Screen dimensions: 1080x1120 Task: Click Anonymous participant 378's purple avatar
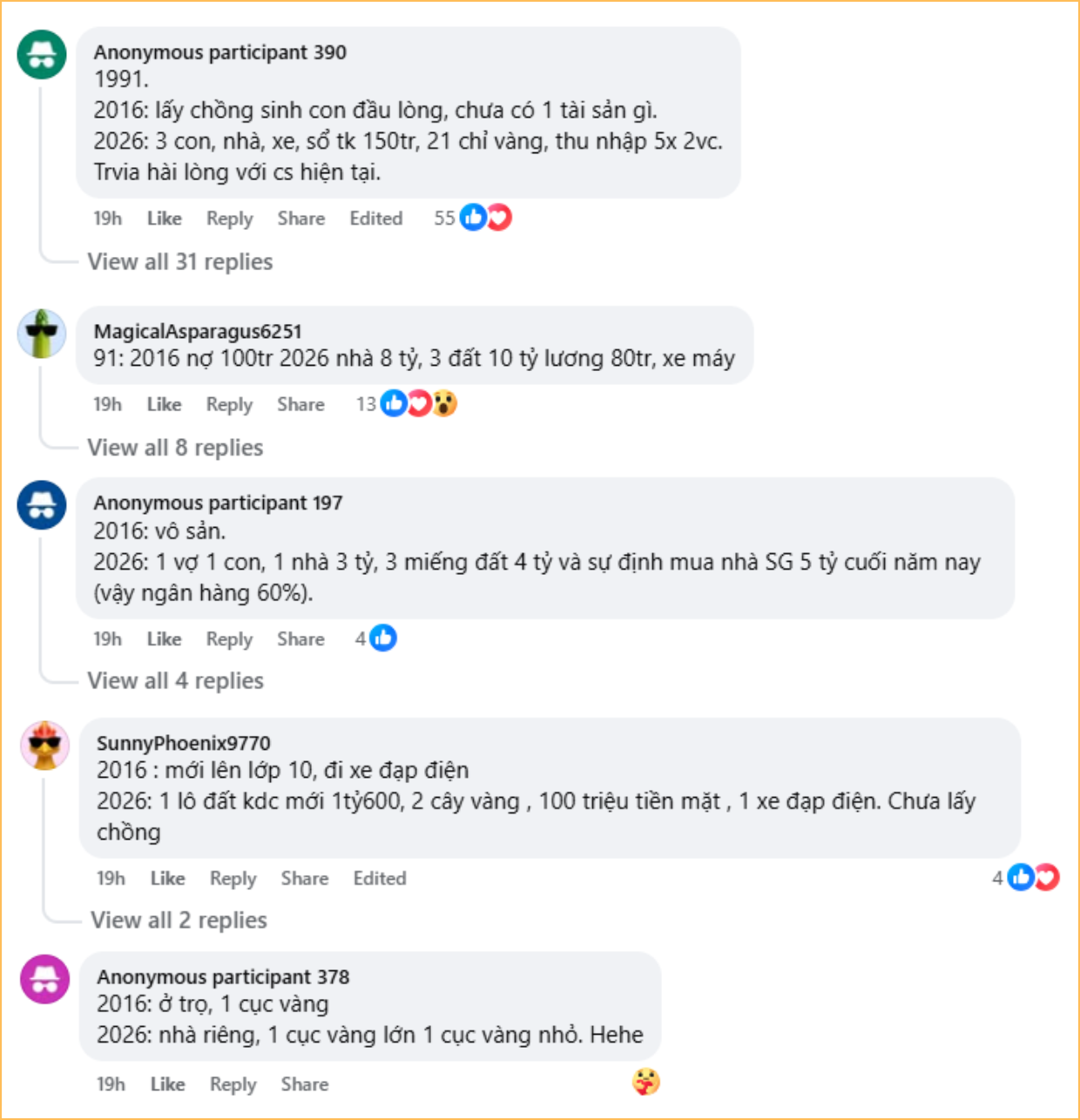click(44, 979)
